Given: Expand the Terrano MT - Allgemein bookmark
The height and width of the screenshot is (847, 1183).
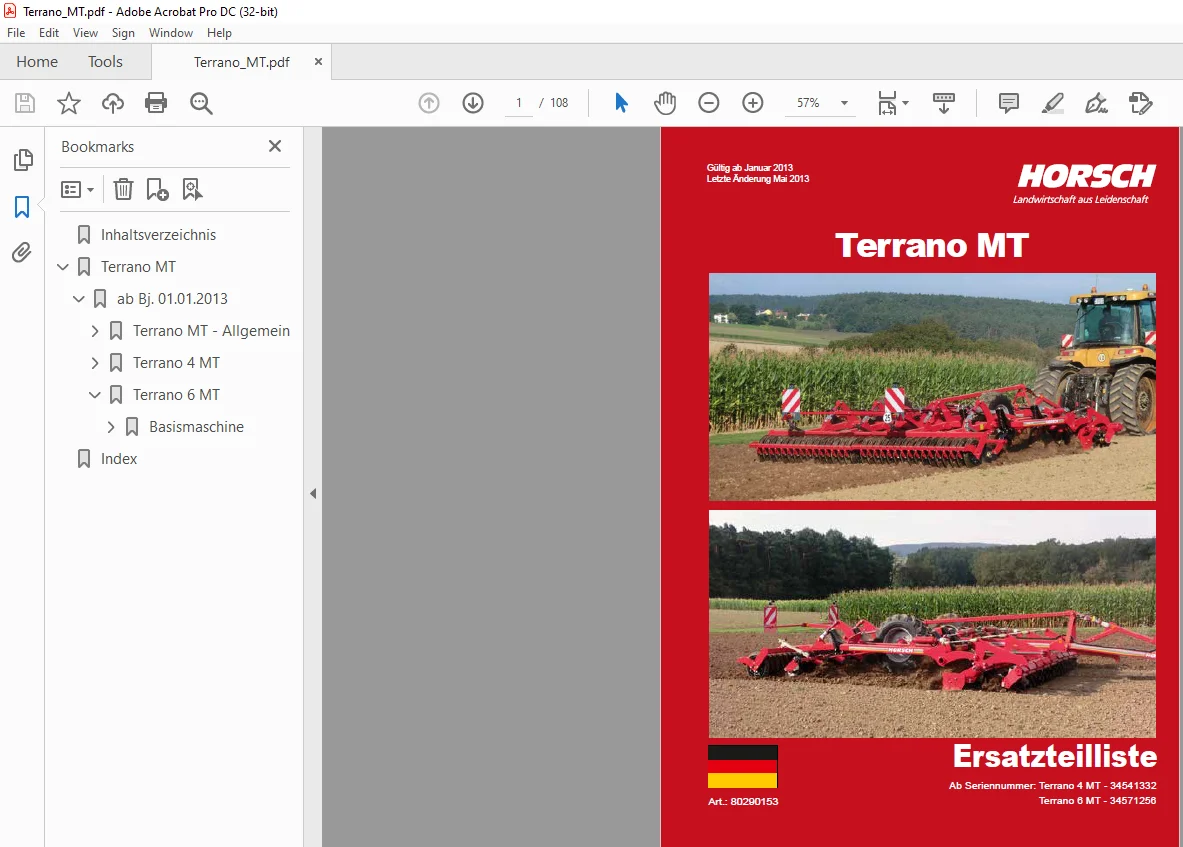Looking at the screenshot, I should pos(95,331).
